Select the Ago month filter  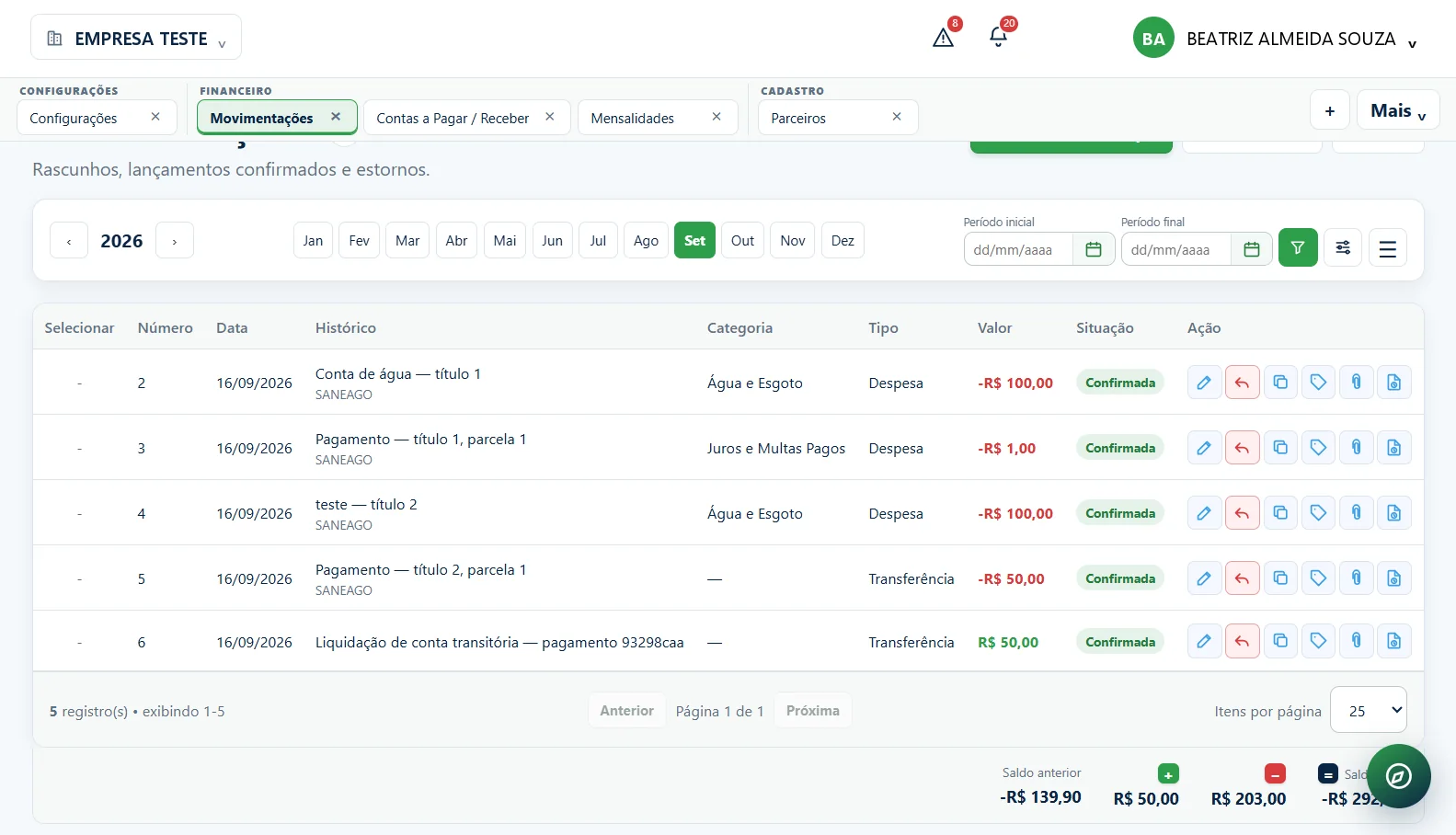tap(646, 241)
